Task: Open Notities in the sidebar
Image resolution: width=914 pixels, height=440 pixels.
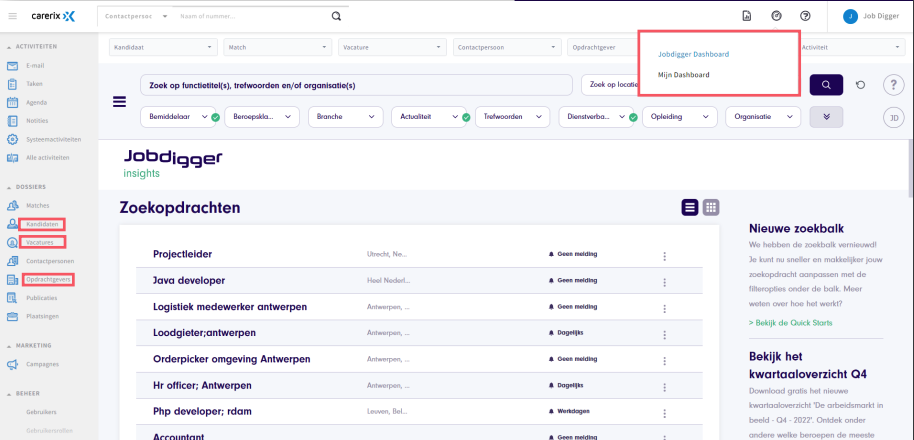Action: click(37, 121)
